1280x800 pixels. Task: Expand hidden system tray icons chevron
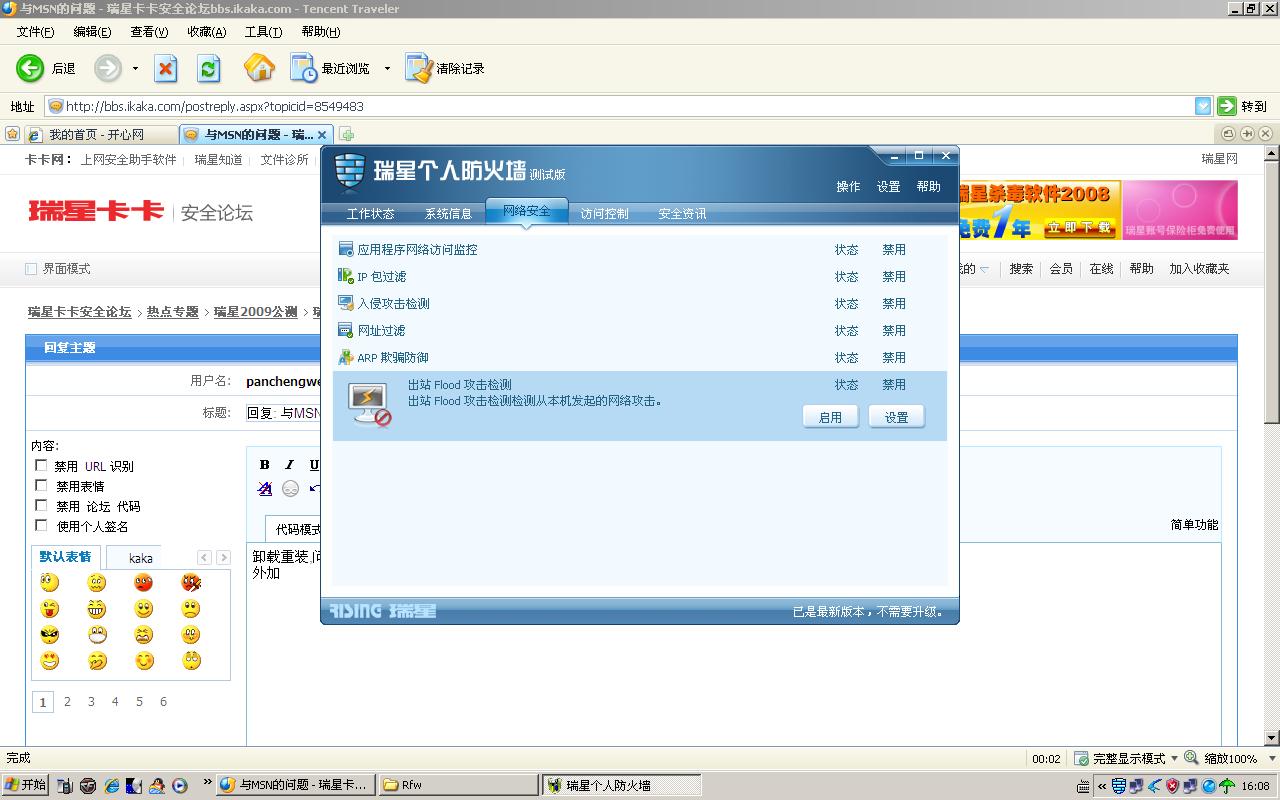(x=1101, y=786)
